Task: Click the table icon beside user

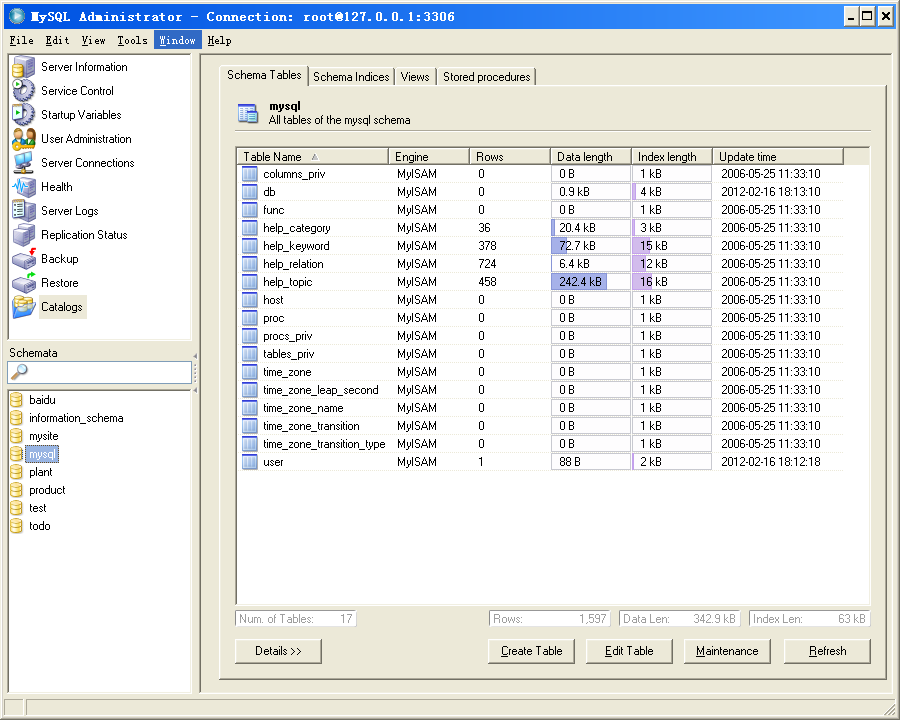Action: coord(250,462)
